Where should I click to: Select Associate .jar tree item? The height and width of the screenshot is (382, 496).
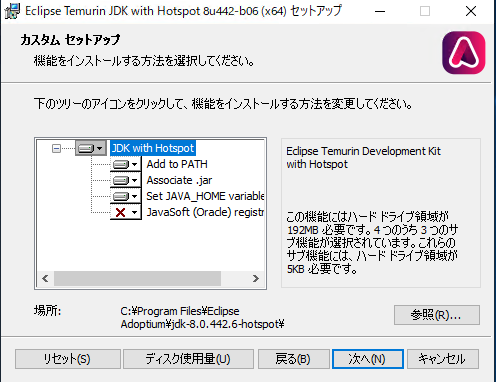coord(179,180)
